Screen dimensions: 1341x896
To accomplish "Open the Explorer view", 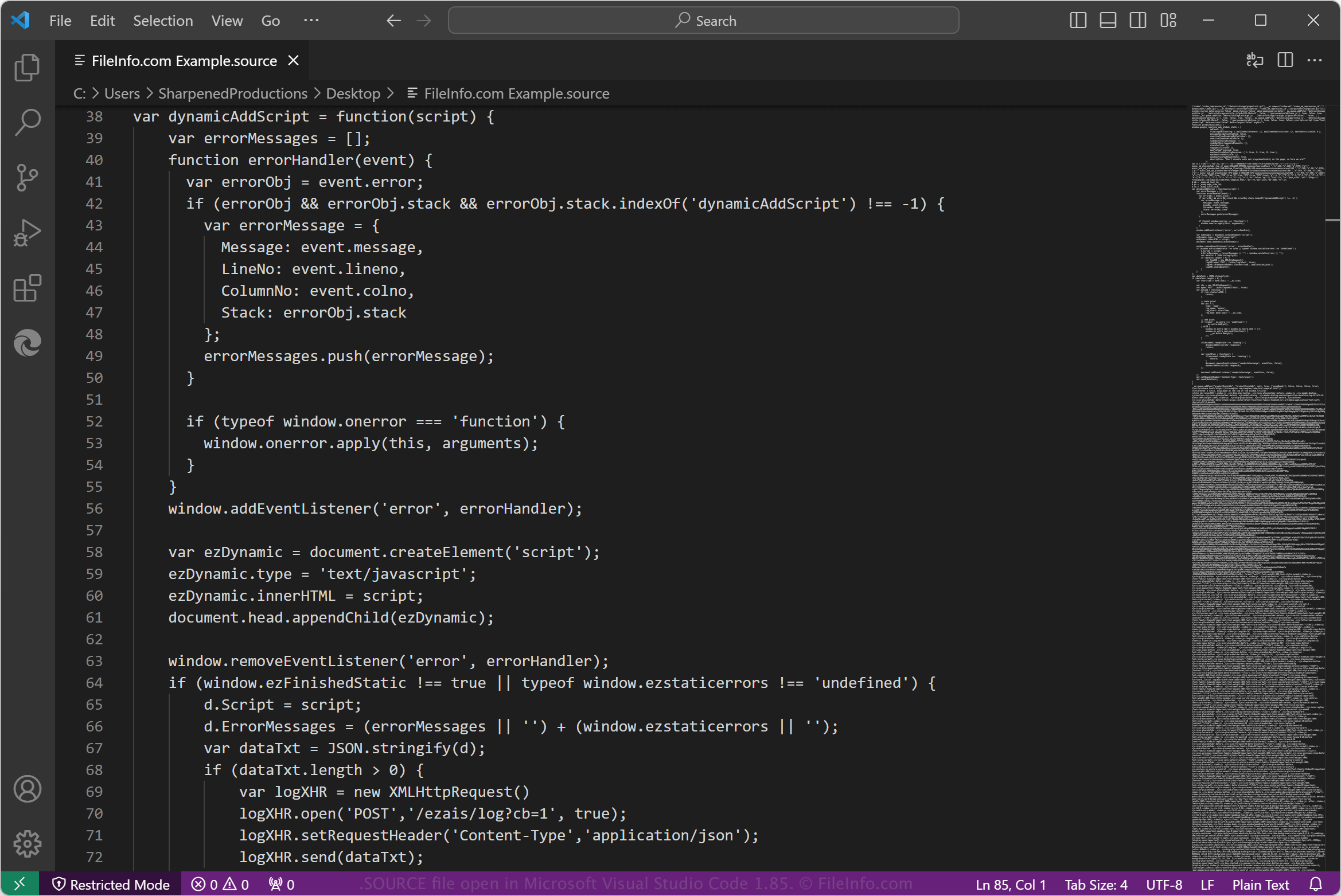I will point(26,67).
